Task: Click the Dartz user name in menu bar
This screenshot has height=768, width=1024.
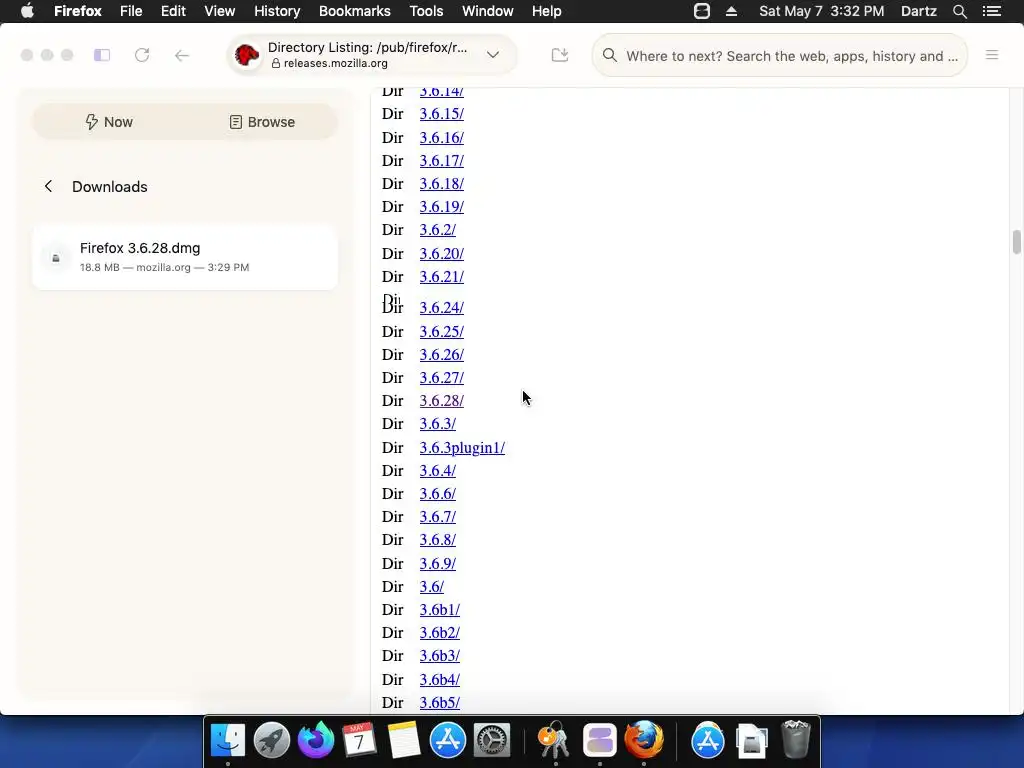Action: pos(918,11)
